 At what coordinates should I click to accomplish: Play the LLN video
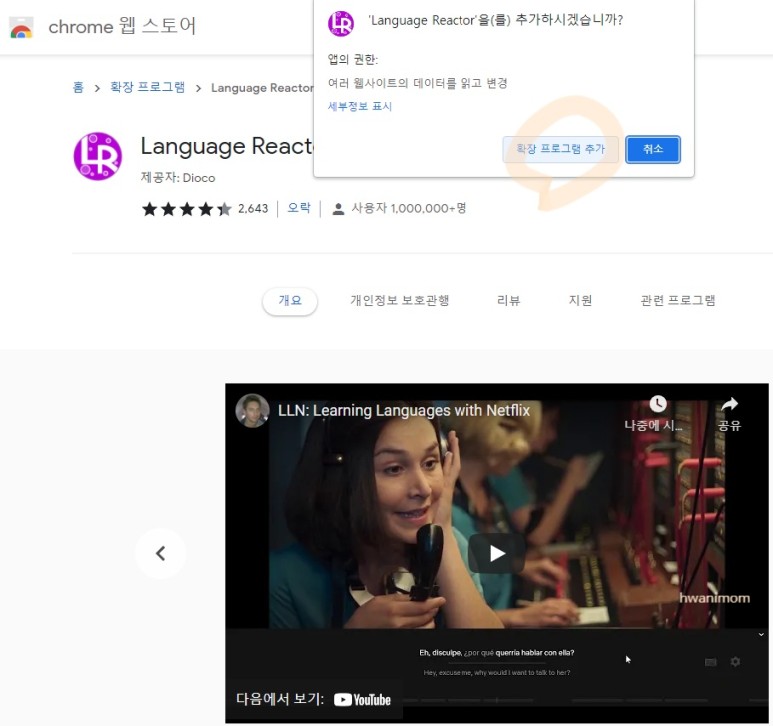click(496, 553)
